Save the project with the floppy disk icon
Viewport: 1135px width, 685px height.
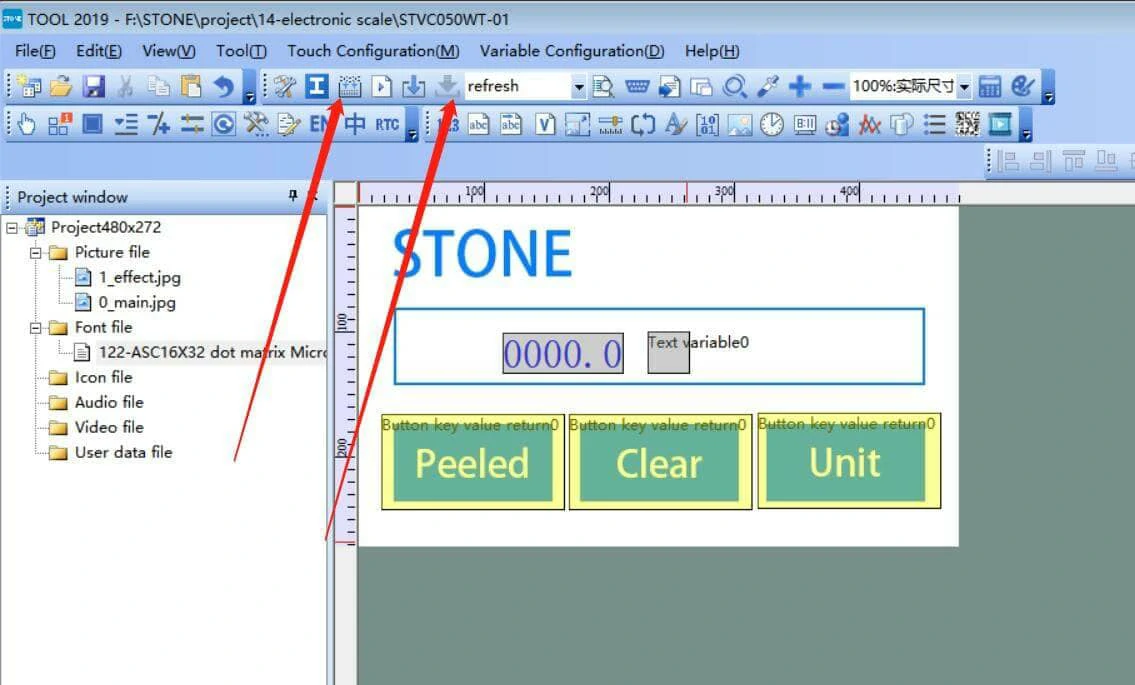93,86
